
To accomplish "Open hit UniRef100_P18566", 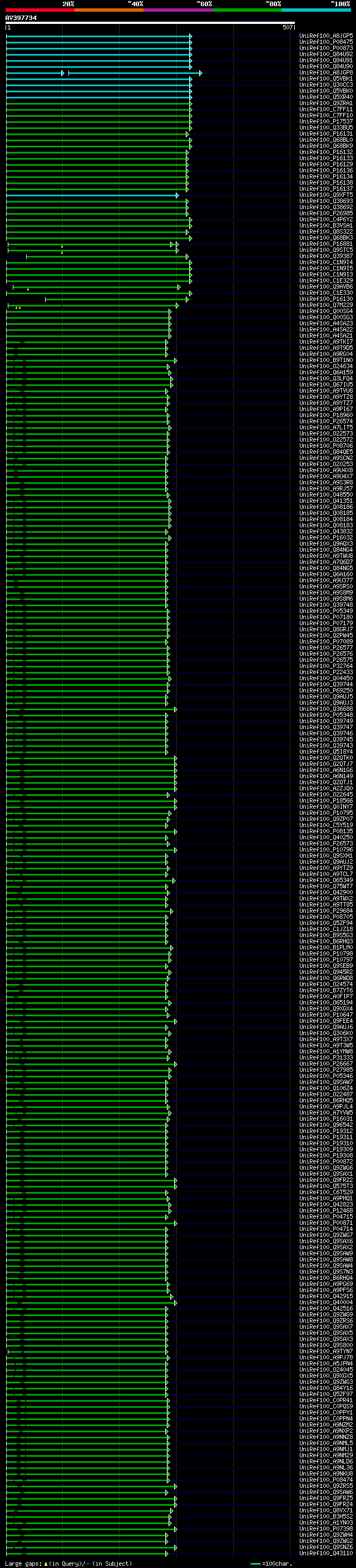I will tap(325, 800).
